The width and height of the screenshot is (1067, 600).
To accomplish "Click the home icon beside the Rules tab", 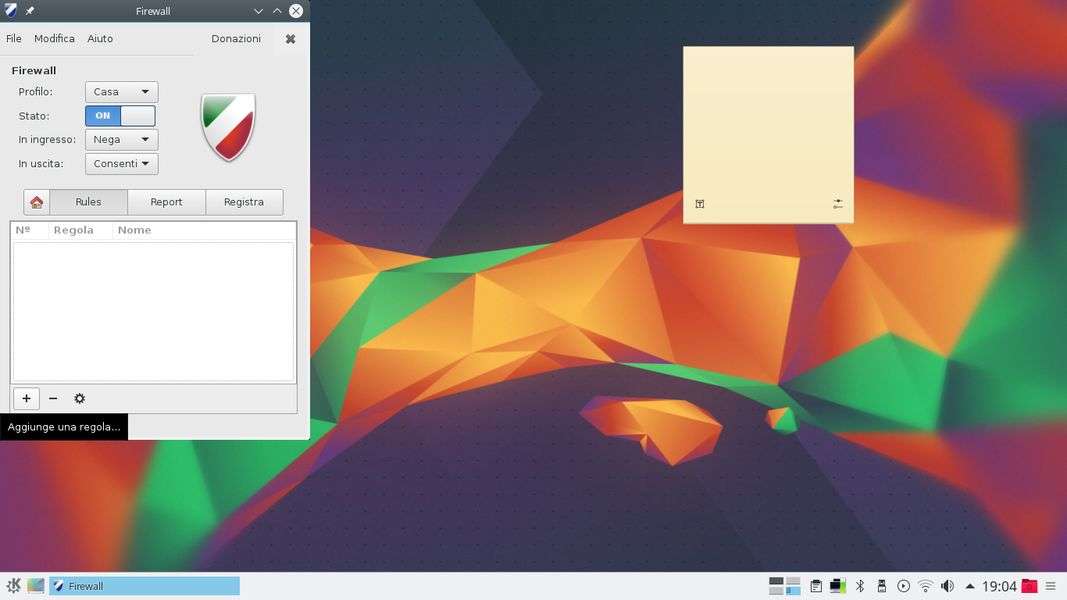I will [36, 202].
